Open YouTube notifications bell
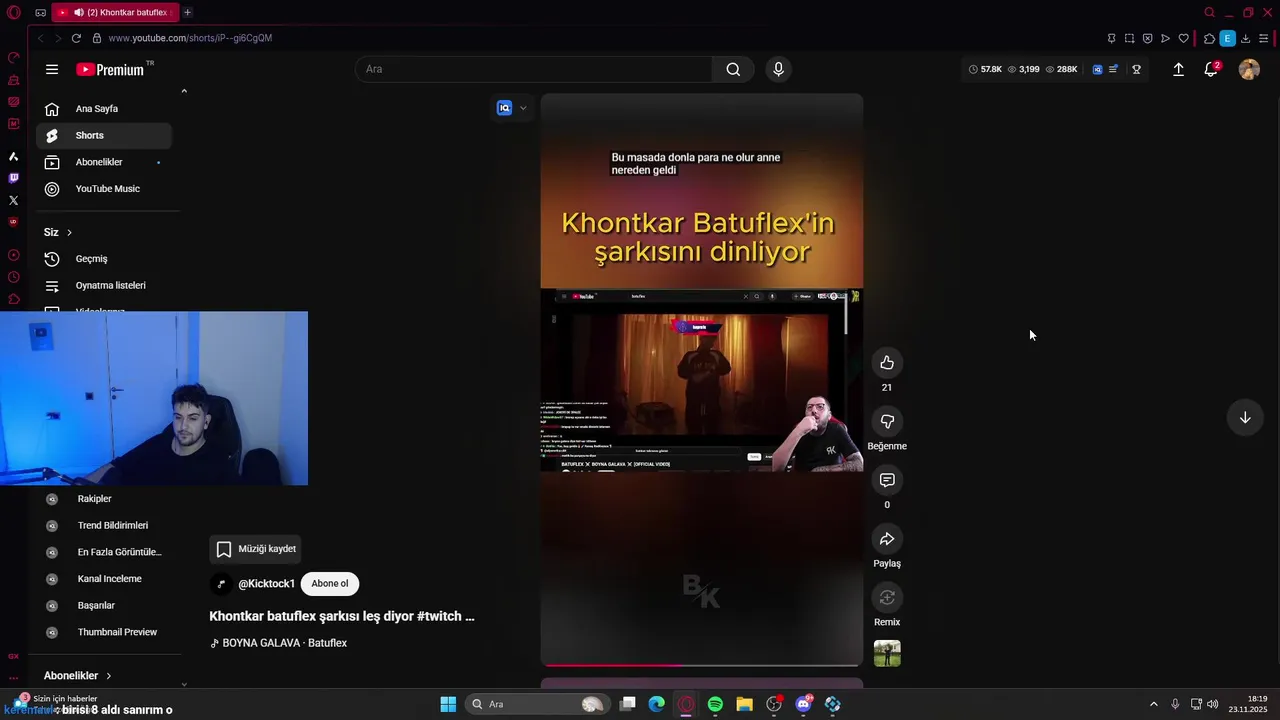 [x=1211, y=69]
